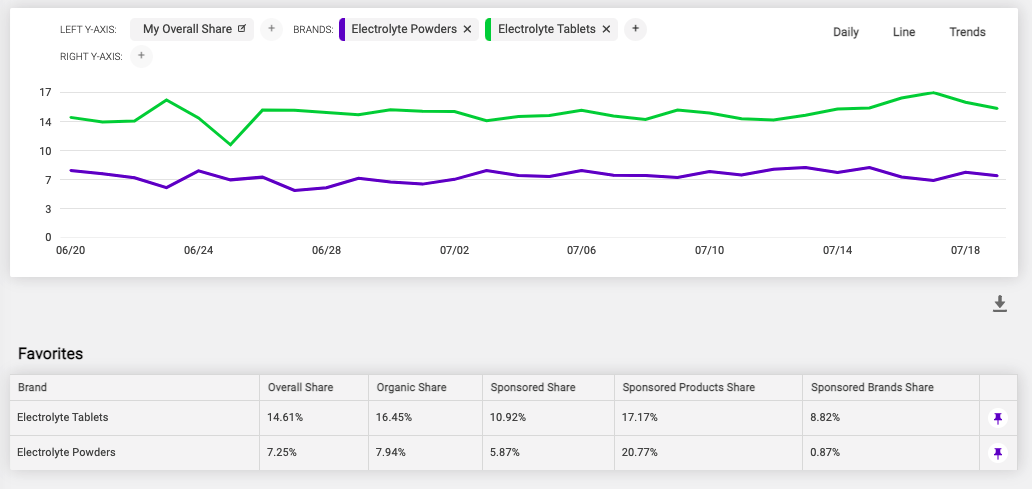Image resolution: width=1032 pixels, height=489 pixels.
Task: Click the Electrolyte Powders chip label
Action: [x=404, y=29]
